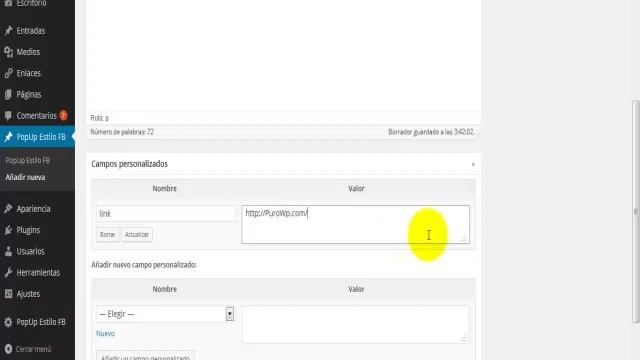
Task: Collapse the Campos personalizados panel
Action: click(473, 164)
